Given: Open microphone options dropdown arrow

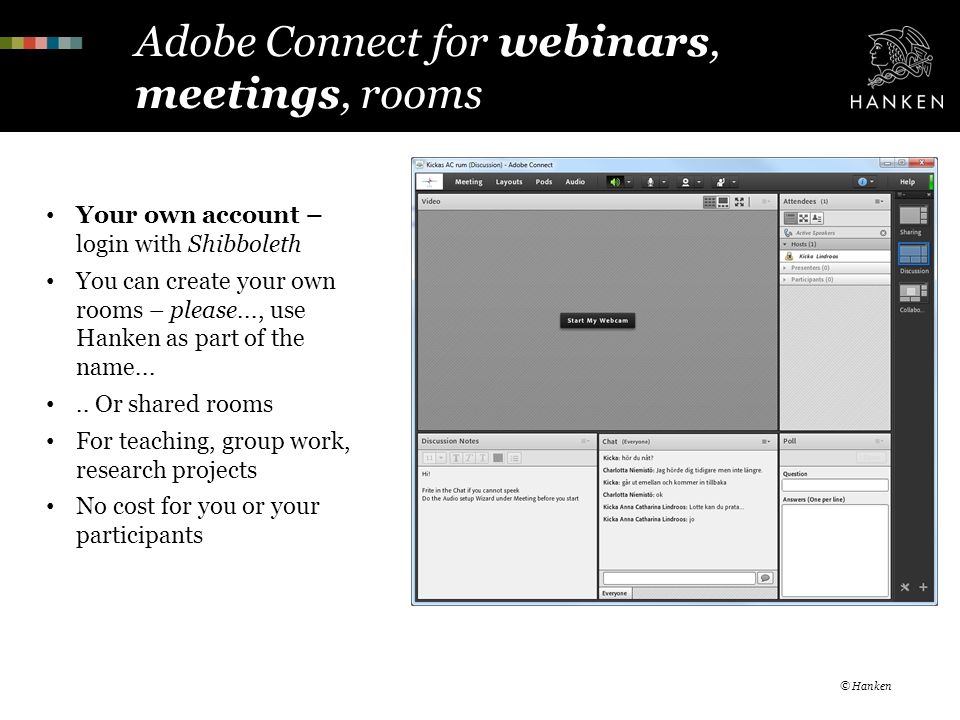Looking at the screenshot, I should click(664, 182).
